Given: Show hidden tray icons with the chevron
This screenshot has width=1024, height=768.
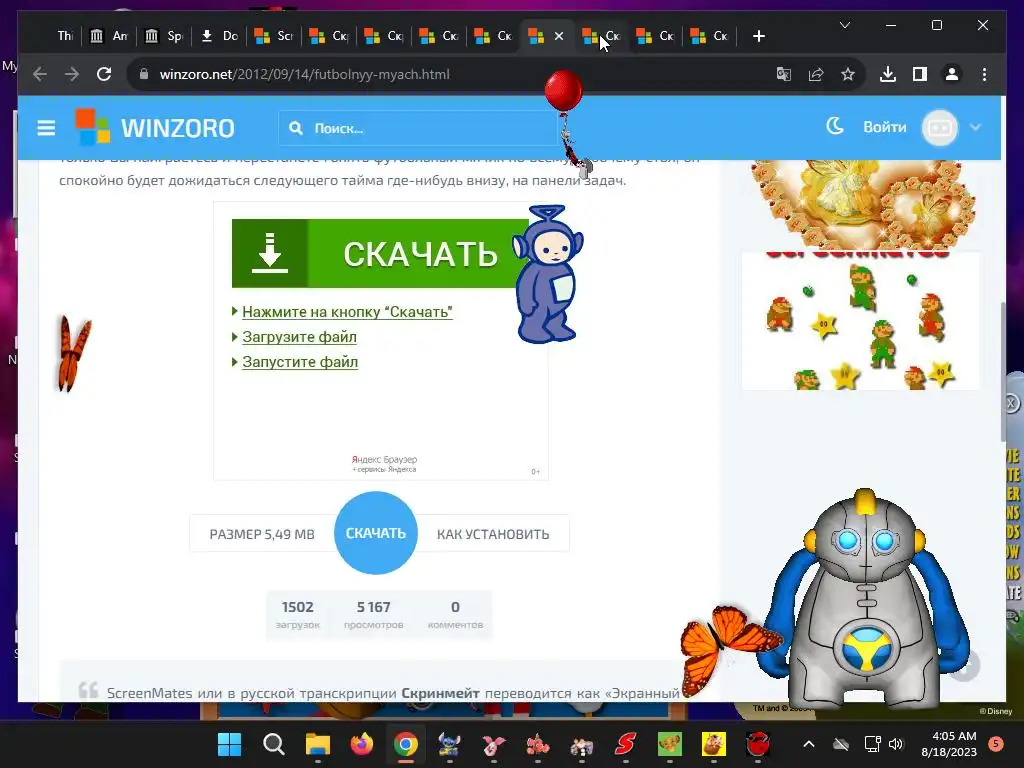Looking at the screenshot, I should (x=808, y=744).
